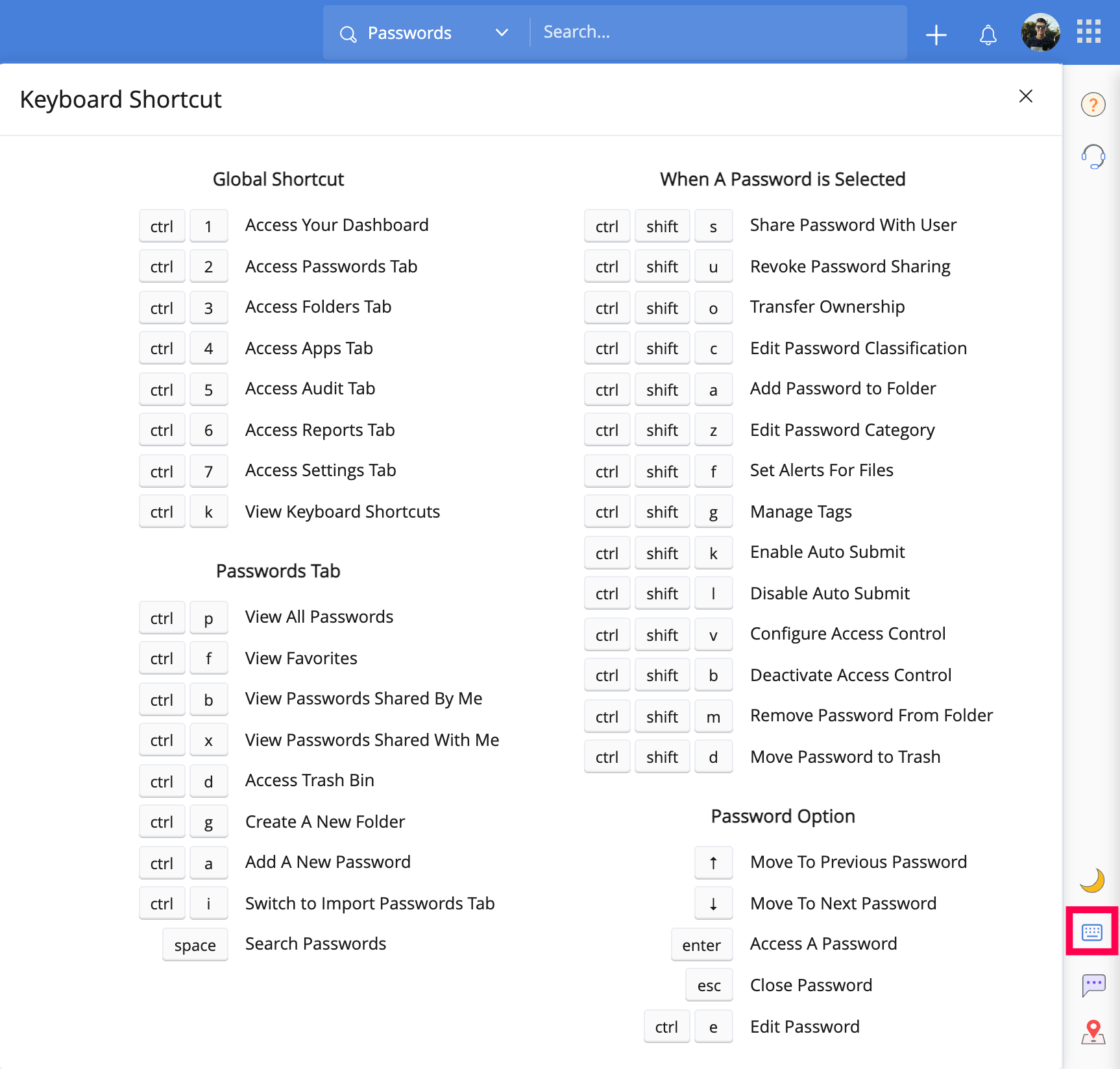The width and height of the screenshot is (1120, 1069).
Task: Click 'Access Passwords Tab' shortcut label
Action: 331,267
